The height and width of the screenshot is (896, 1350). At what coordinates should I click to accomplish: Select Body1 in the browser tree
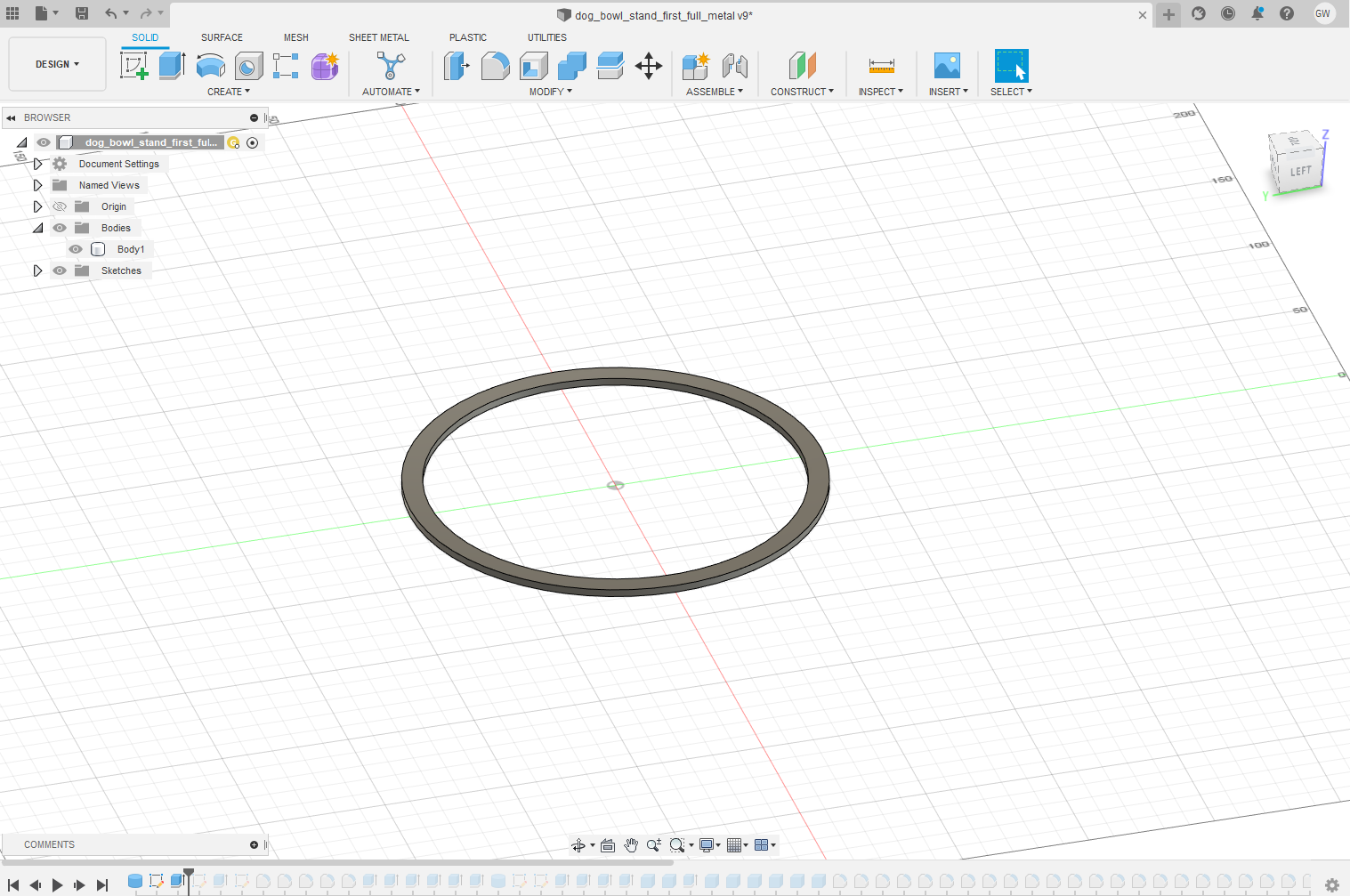click(x=131, y=249)
